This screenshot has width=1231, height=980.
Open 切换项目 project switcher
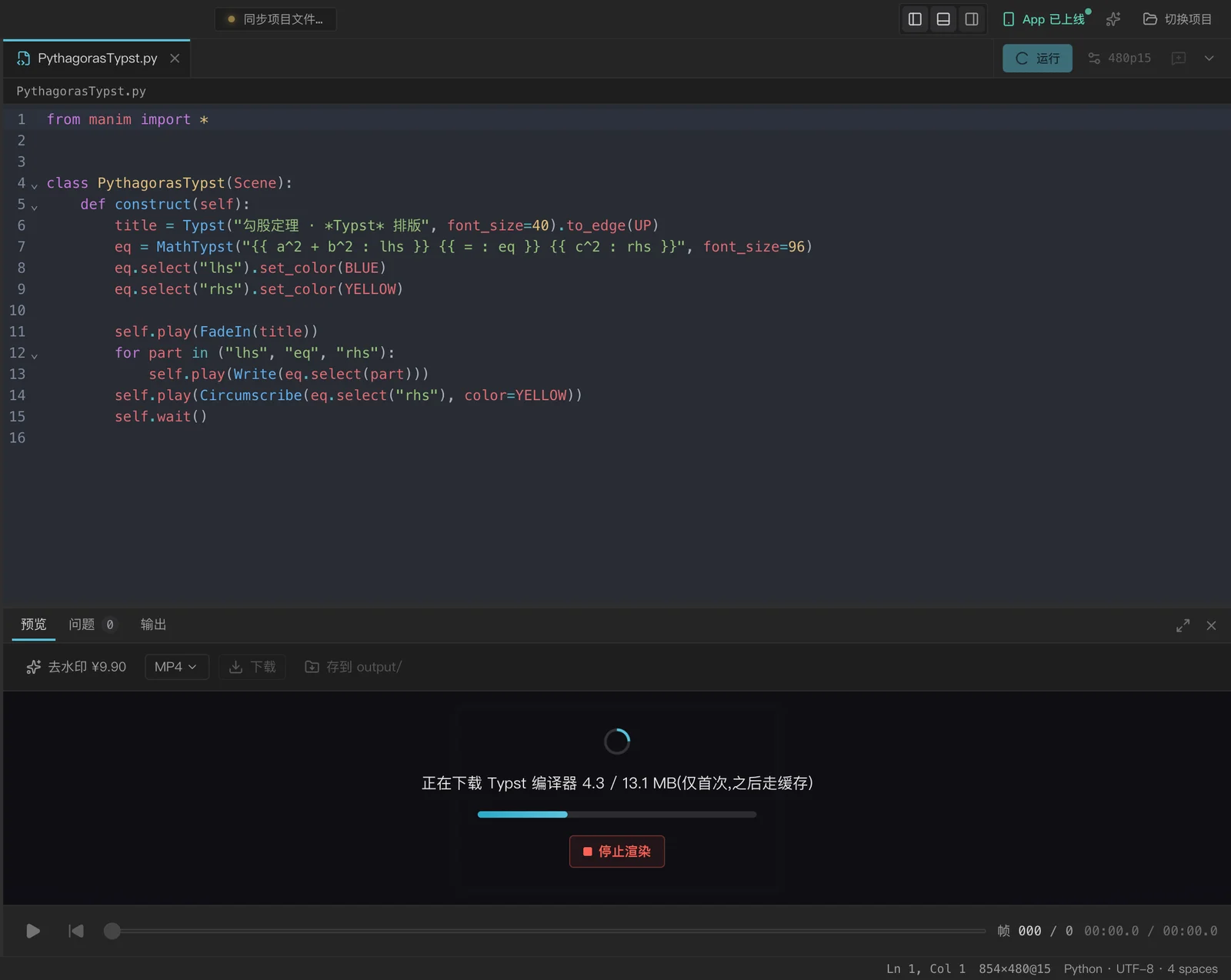coord(1178,19)
